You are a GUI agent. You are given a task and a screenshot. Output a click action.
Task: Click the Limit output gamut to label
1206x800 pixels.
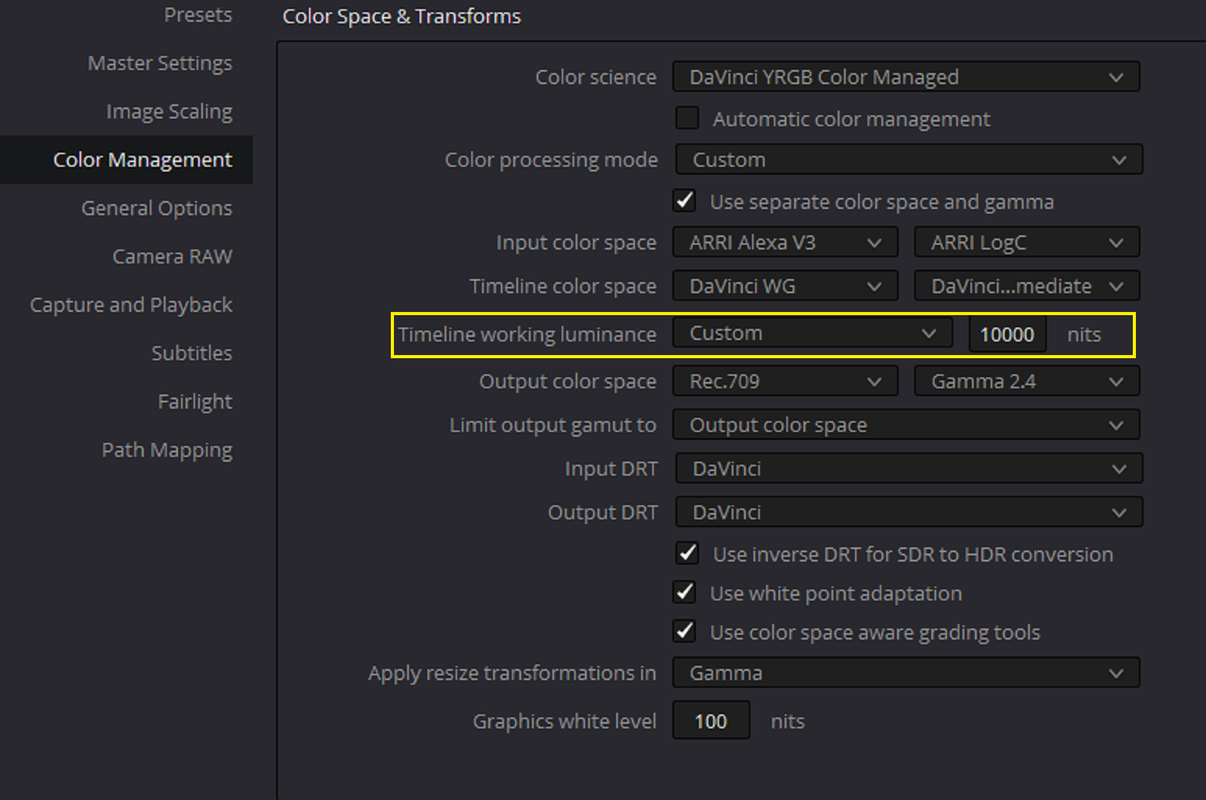pyautogui.click(x=553, y=425)
